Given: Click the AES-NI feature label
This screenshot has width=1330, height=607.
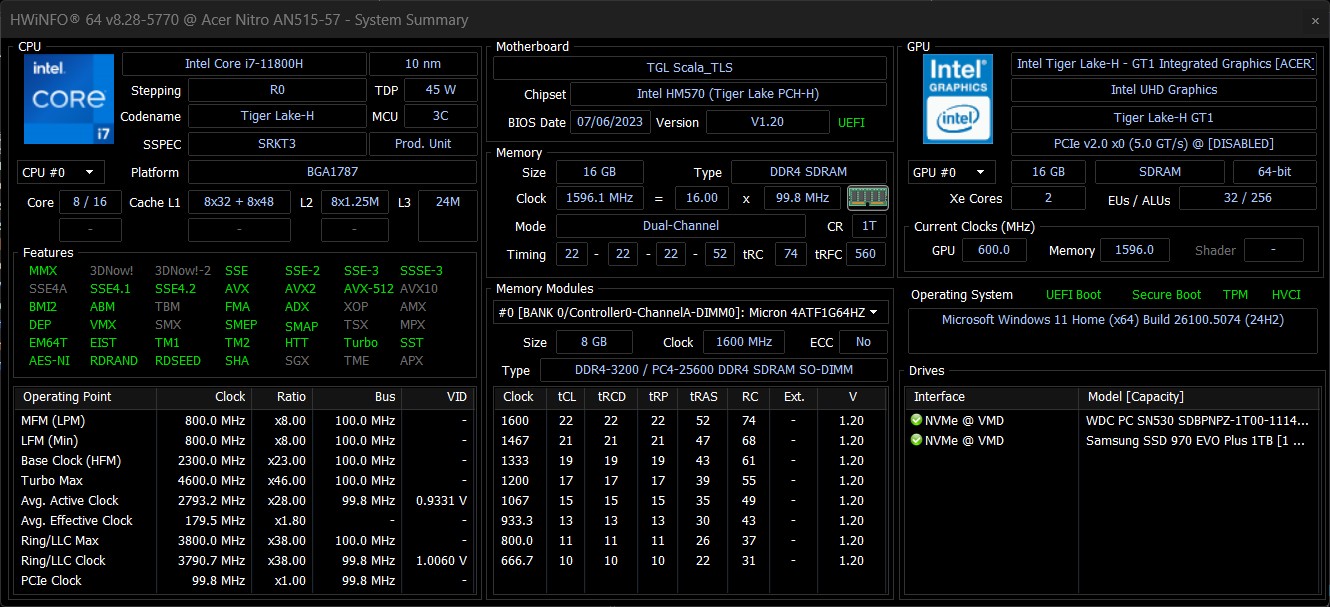Looking at the screenshot, I should (x=50, y=361).
